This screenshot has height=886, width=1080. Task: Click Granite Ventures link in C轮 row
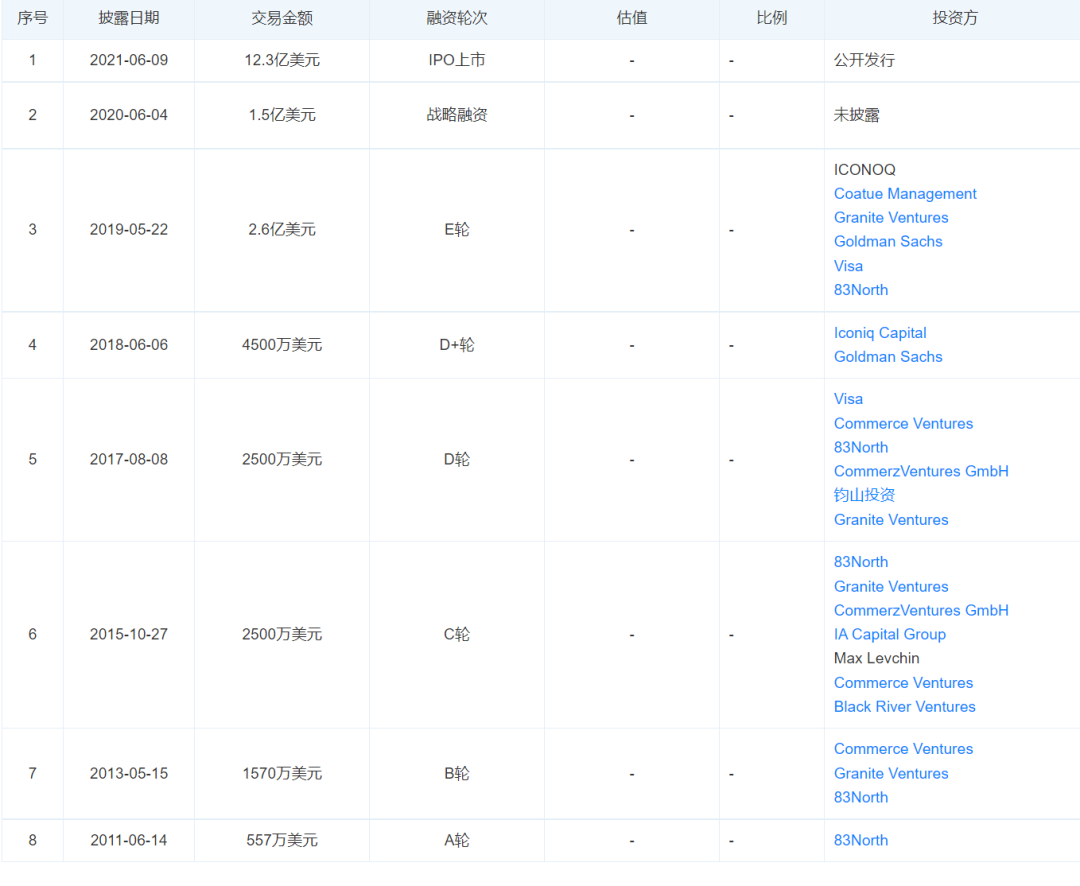(x=891, y=587)
